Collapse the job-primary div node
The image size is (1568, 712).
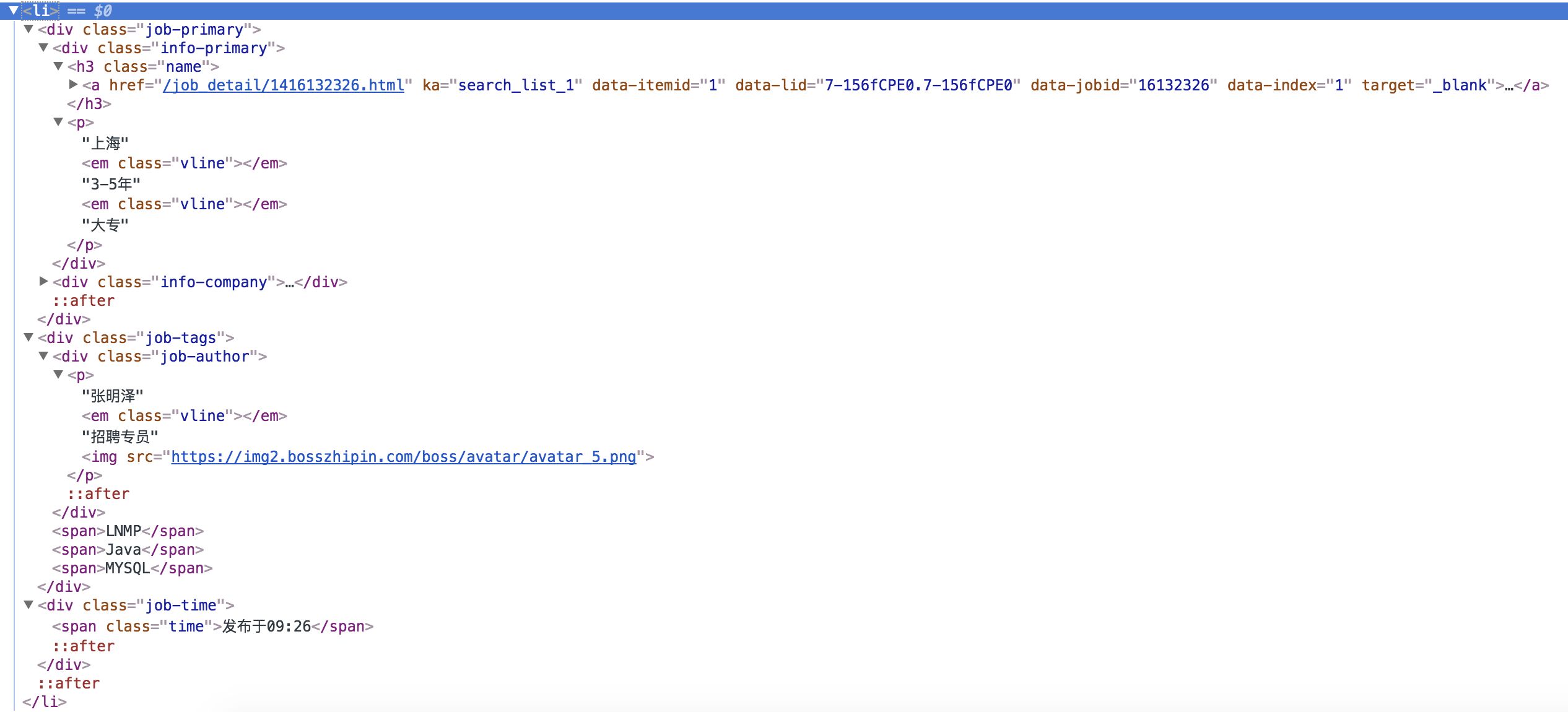pyautogui.click(x=28, y=29)
